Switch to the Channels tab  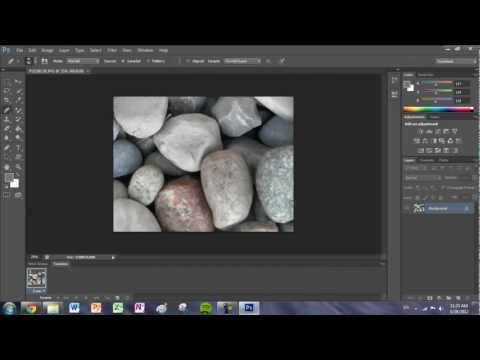[427, 160]
